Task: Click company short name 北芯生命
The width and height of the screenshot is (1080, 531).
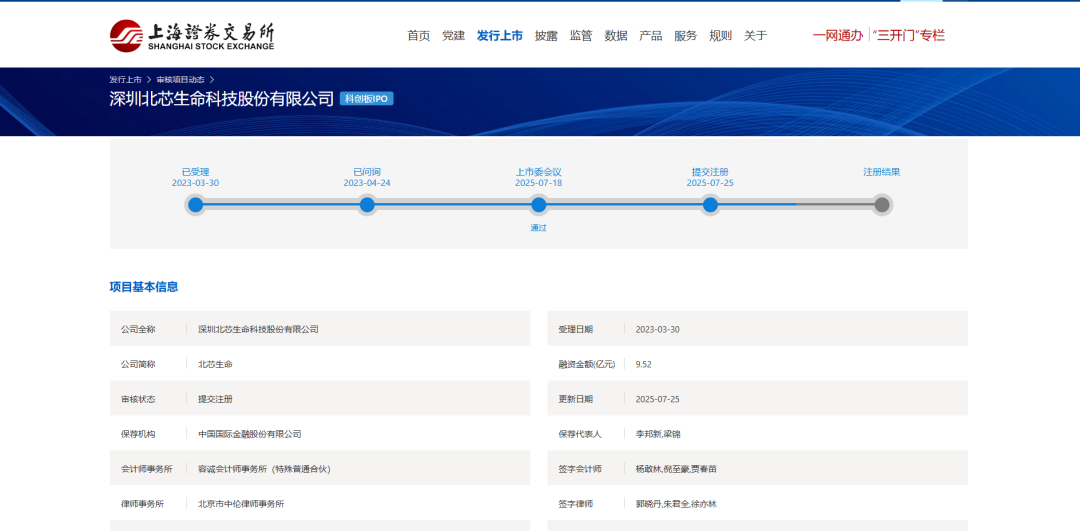Action: (x=215, y=364)
